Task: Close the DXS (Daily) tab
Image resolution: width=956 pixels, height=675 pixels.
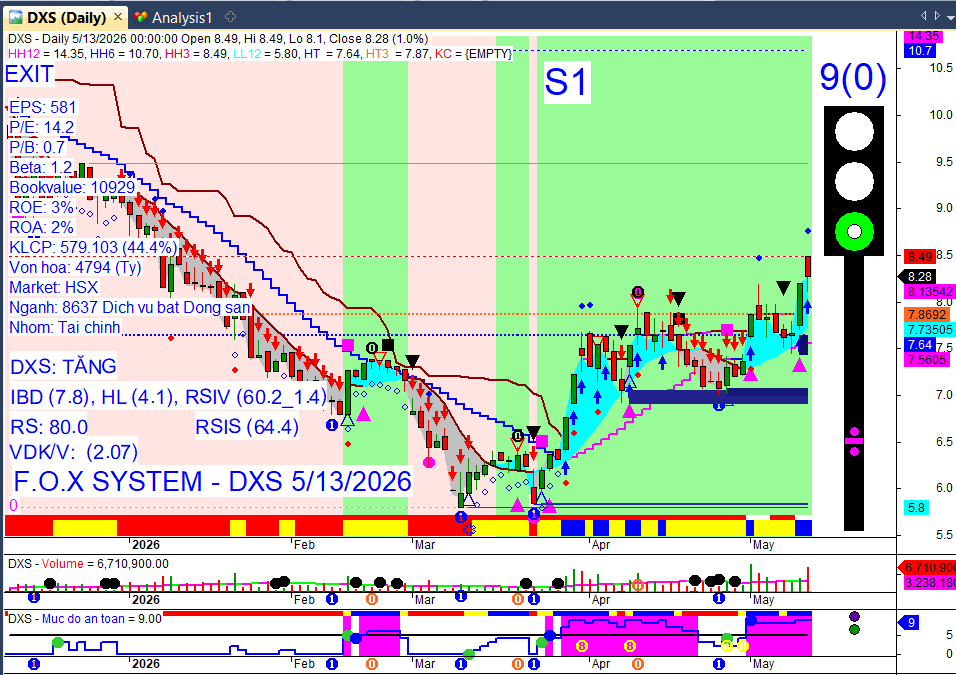Action: click(118, 17)
